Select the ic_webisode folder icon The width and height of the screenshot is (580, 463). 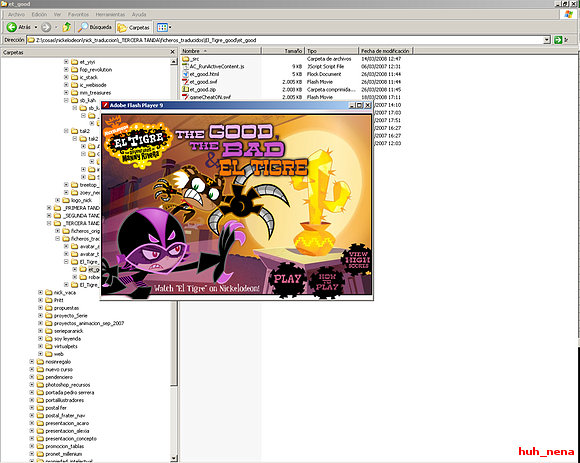point(74,85)
